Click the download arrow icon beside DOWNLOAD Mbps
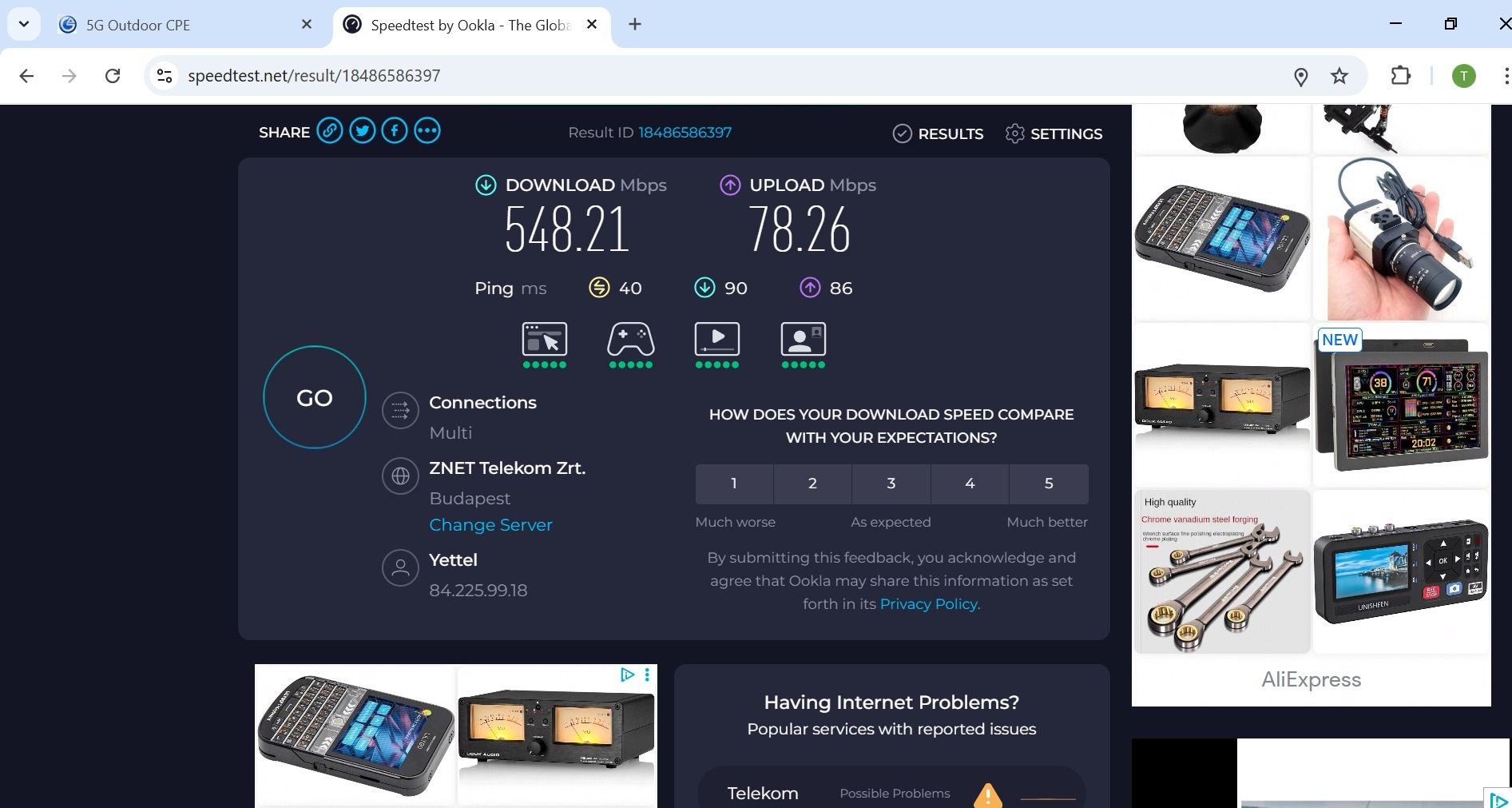This screenshot has height=808, width=1512. pos(486,185)
